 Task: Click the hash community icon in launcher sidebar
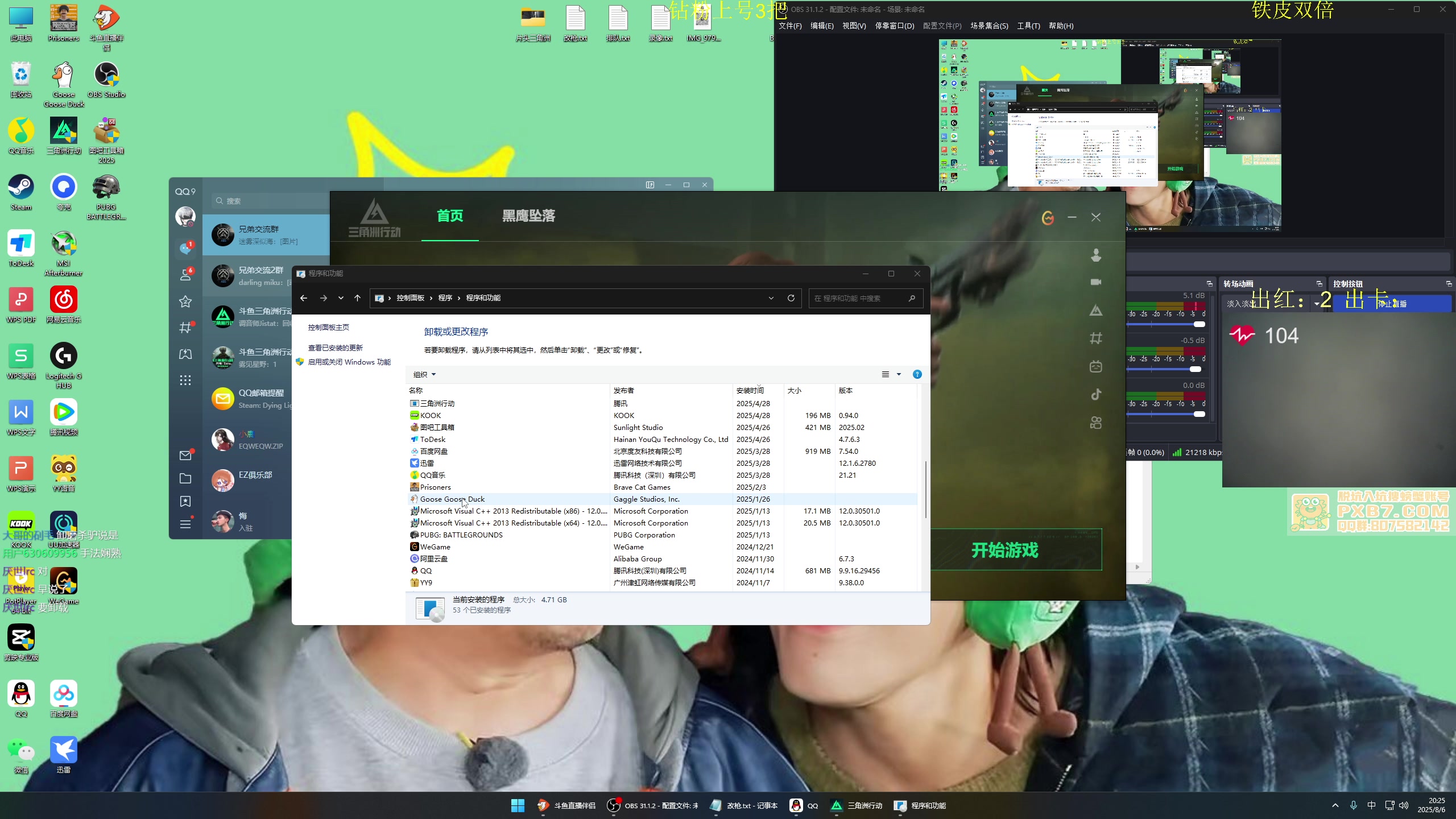tap(1096, 338)
